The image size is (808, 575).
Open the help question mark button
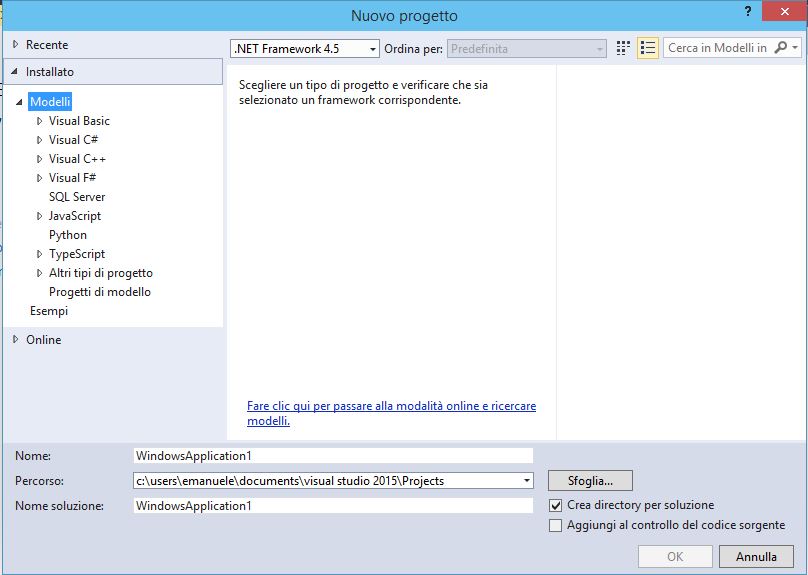point(748,11)
